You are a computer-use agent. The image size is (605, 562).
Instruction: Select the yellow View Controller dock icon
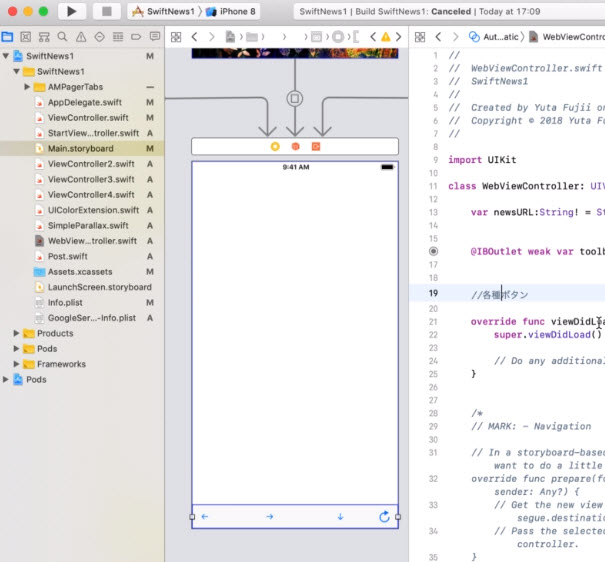[x=275, y=147]
